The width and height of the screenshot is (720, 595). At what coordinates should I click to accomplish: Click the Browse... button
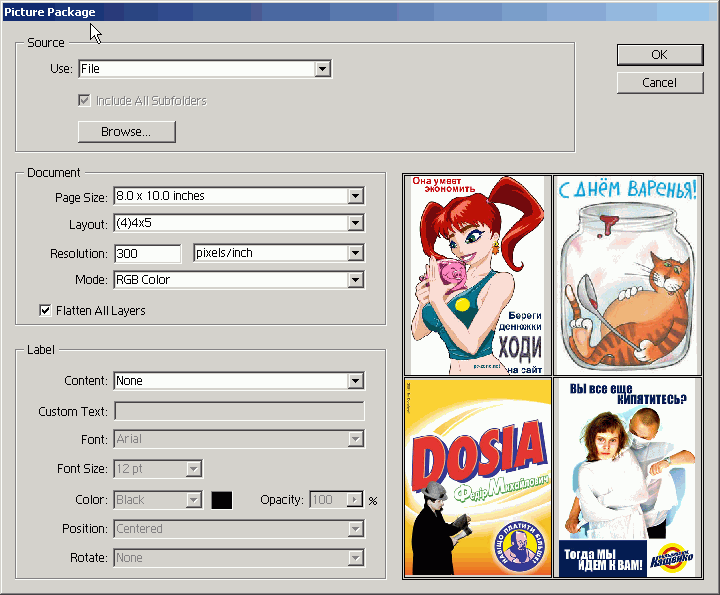click(x=127, y=132)
